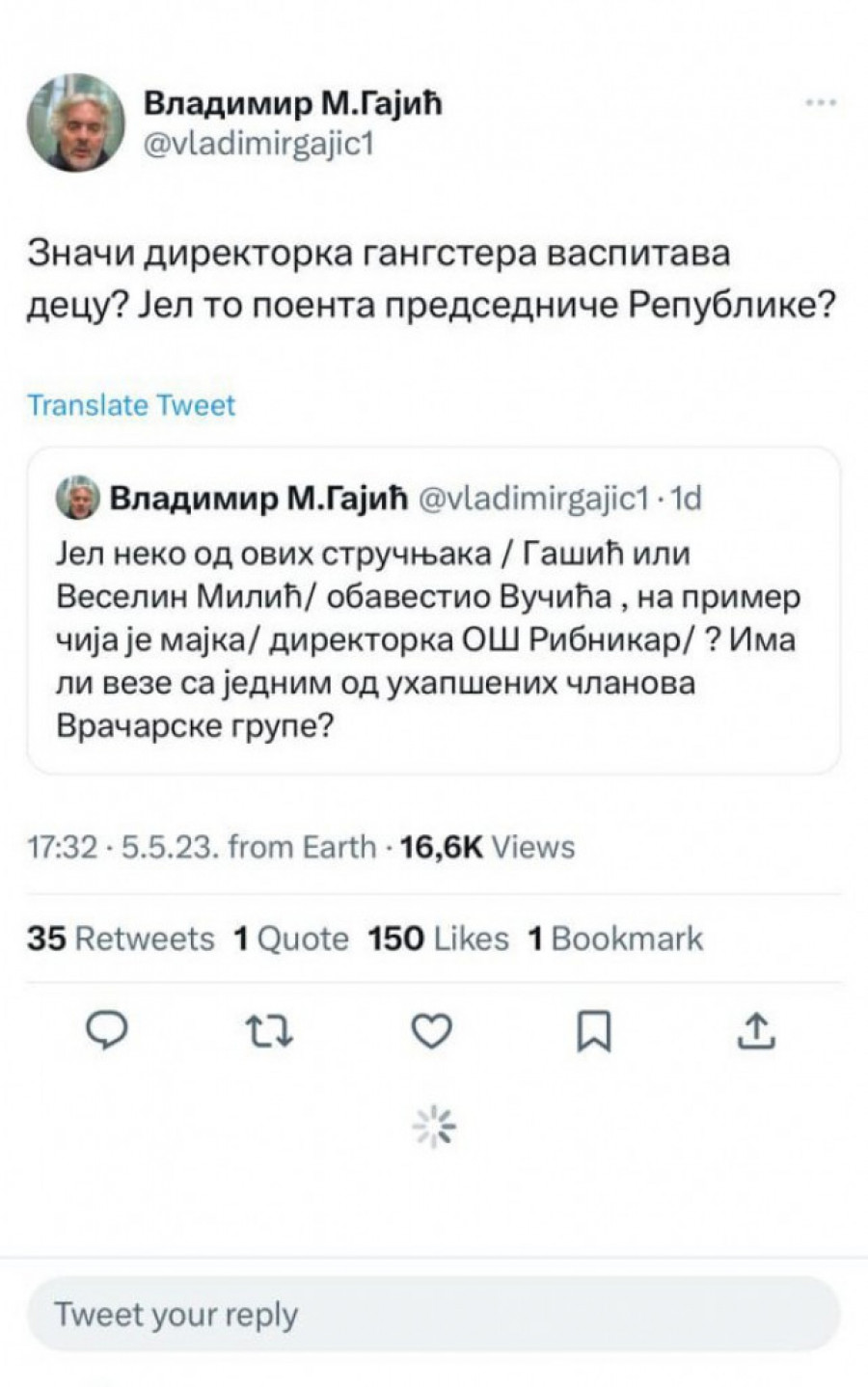Screen dimensions: 868x1387
Task: Open the 1 Quote list
Action: click(291, 938)
